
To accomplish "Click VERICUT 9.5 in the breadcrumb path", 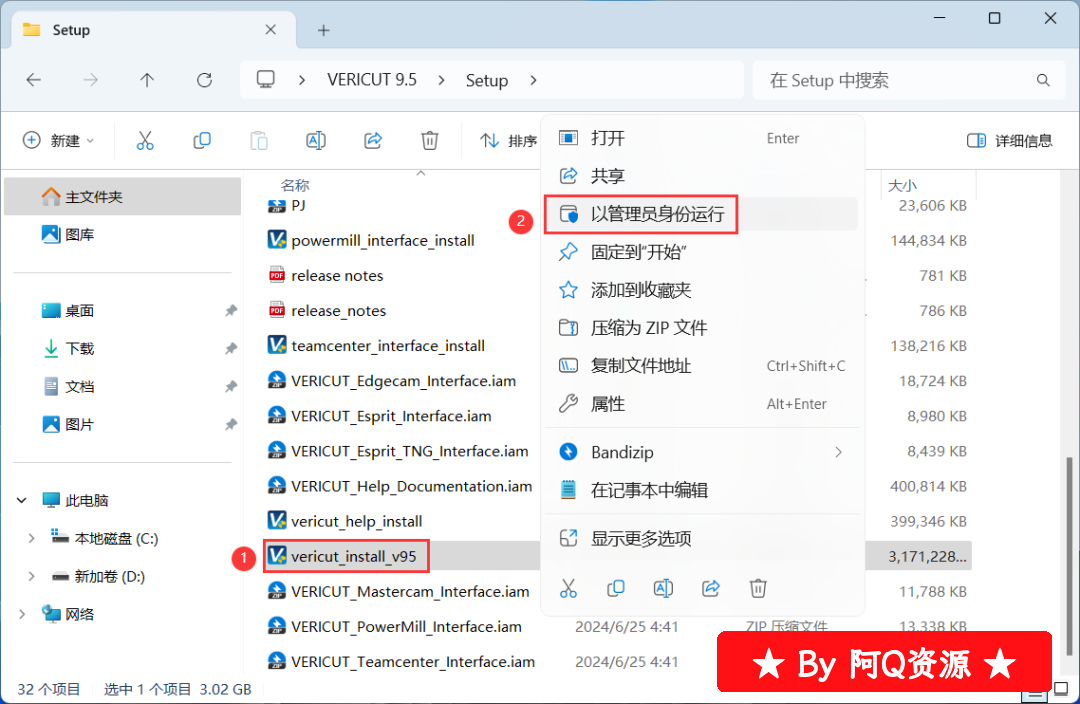I will coord(372,80).
